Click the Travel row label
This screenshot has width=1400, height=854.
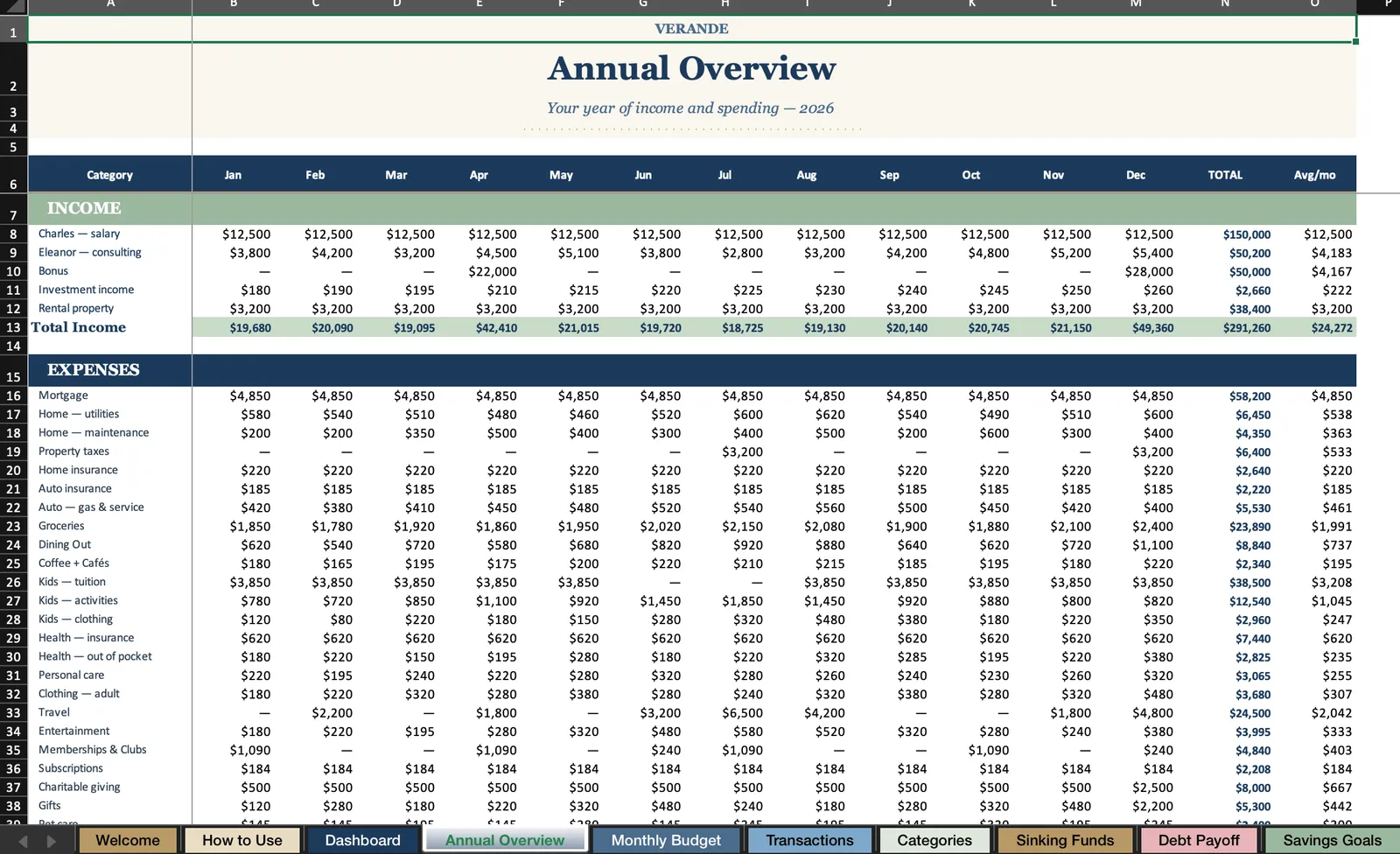click(53, 712)
